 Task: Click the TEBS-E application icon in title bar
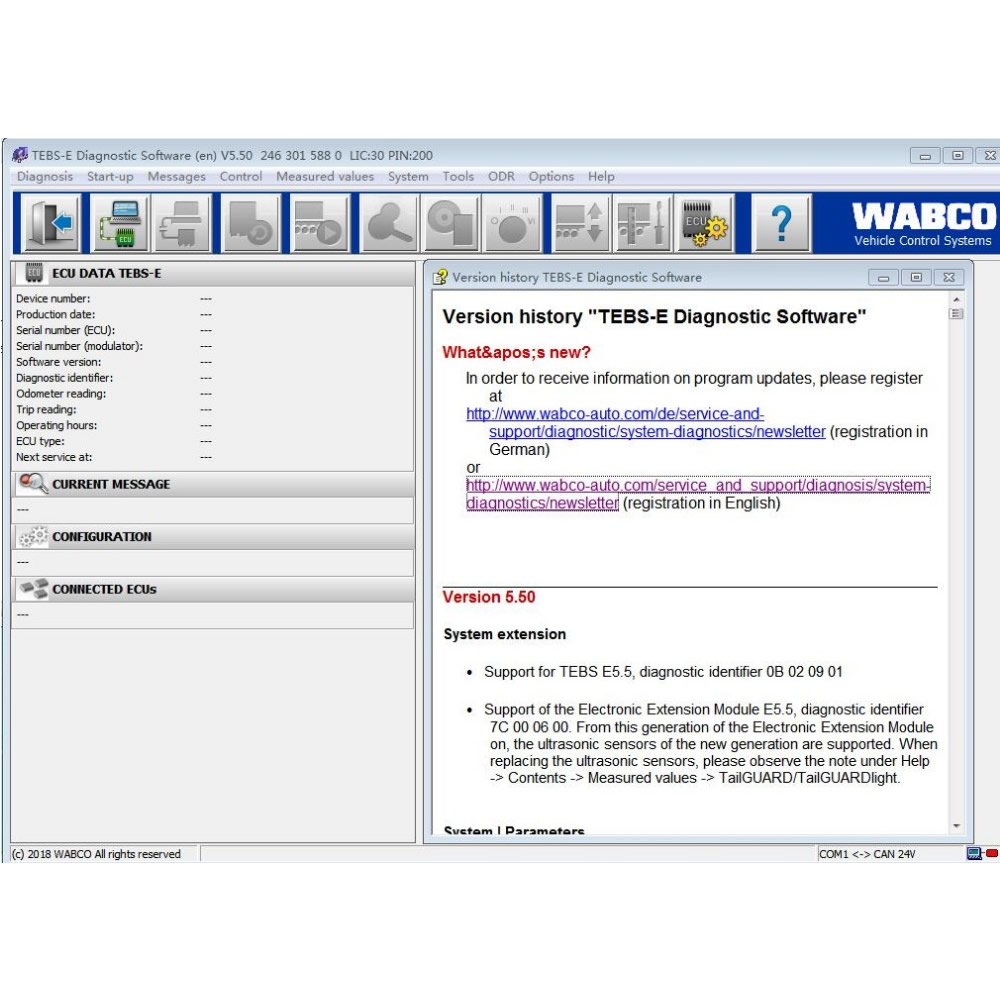(x=20, y=155)
